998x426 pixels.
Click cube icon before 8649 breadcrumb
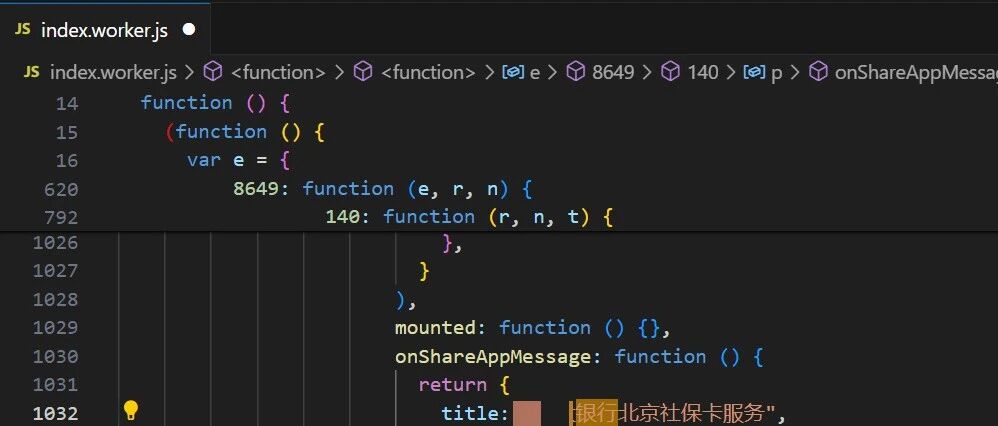coord(575,72)
